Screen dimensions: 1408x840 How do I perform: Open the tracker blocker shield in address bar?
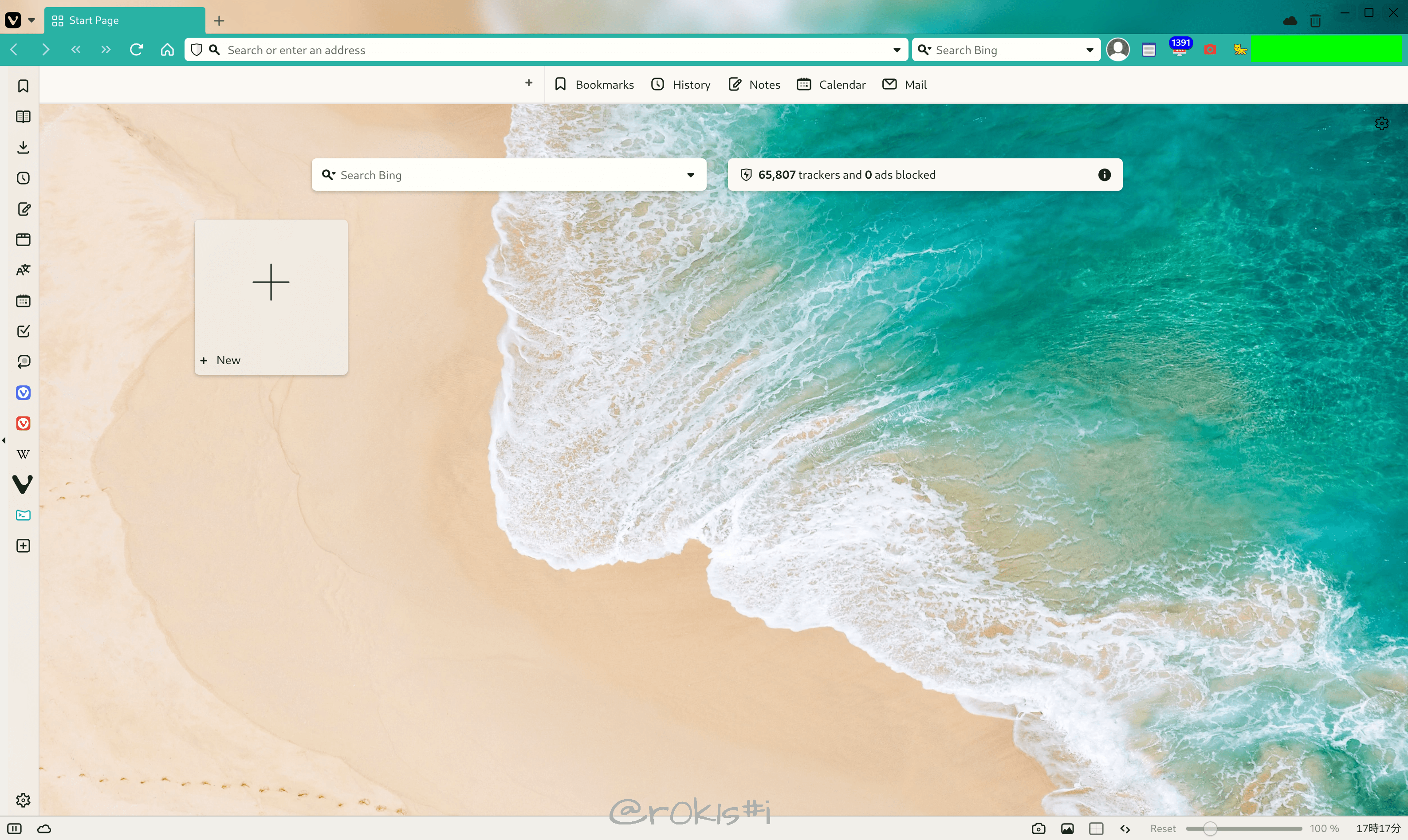coord(197,50)
